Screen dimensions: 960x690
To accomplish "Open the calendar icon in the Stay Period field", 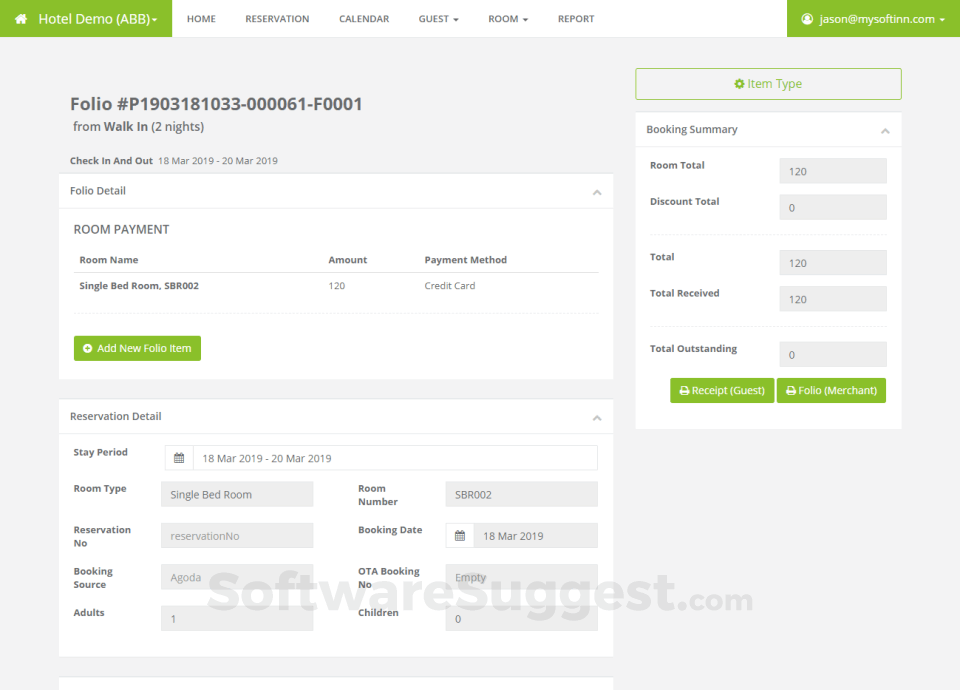I will [x=179, y=457].
